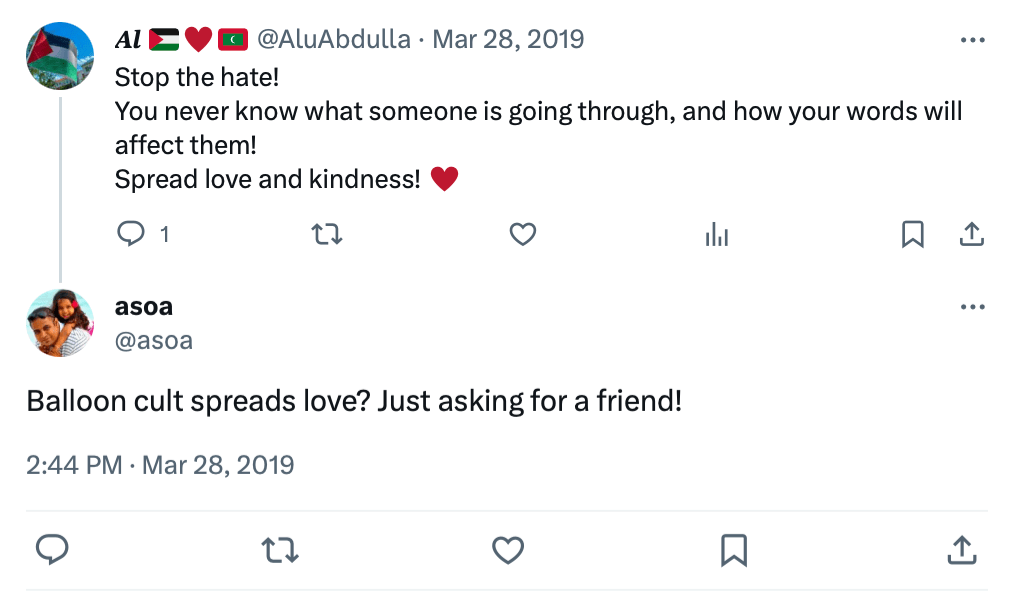Screen dimensions: 1012x602
Task: Open asoa's profile picture
Action: click(x=60, y=323)
